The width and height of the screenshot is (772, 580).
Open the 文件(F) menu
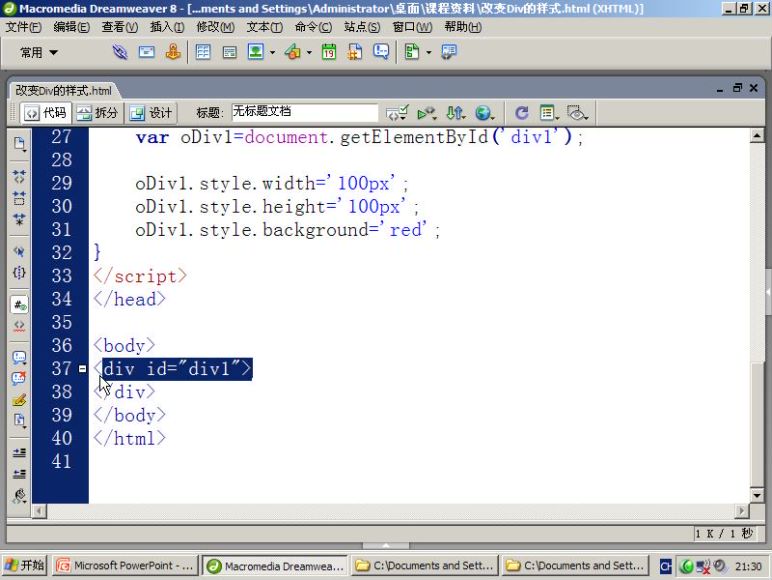pos(24,27)
